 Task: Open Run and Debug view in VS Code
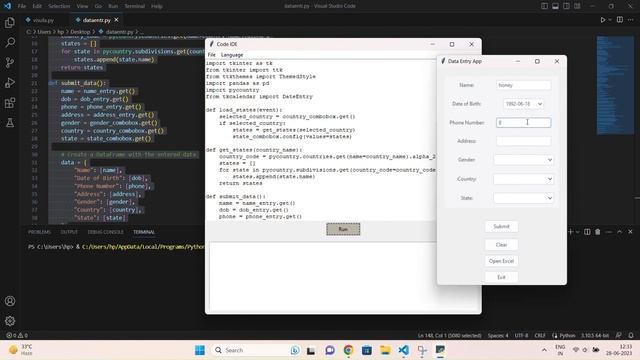[x=10, y=82]
